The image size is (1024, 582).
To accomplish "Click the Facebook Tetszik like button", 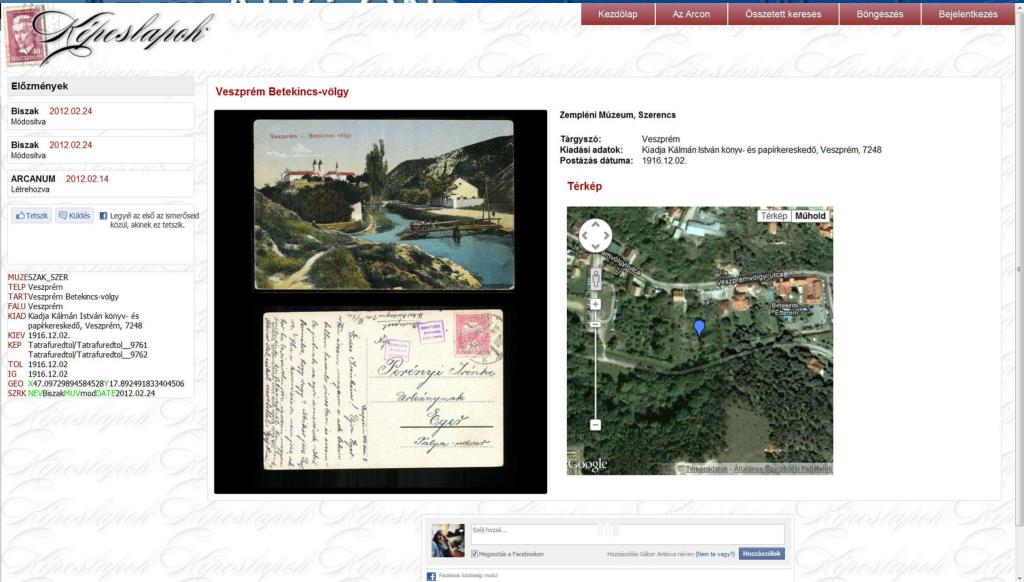I will 31,216.
